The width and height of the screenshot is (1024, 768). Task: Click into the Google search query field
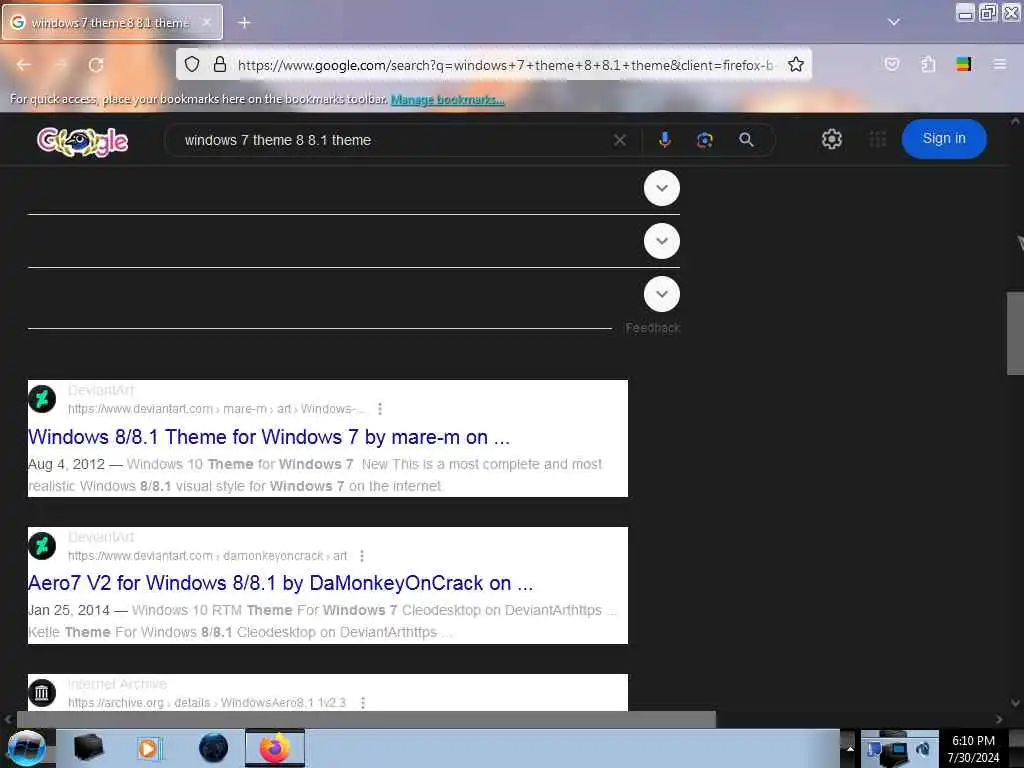click(392, 140)
